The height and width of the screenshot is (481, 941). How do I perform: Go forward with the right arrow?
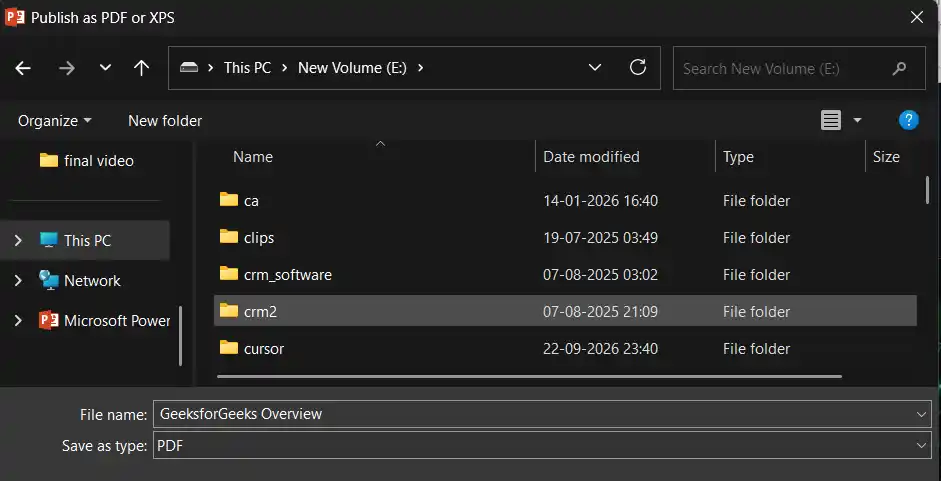[x=67, y=68]
